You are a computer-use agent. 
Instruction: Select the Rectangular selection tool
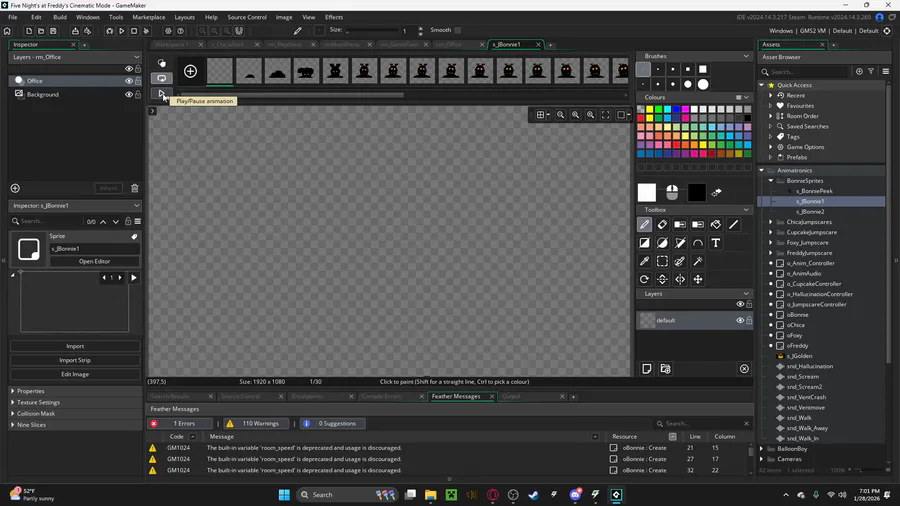coord(662,262)
